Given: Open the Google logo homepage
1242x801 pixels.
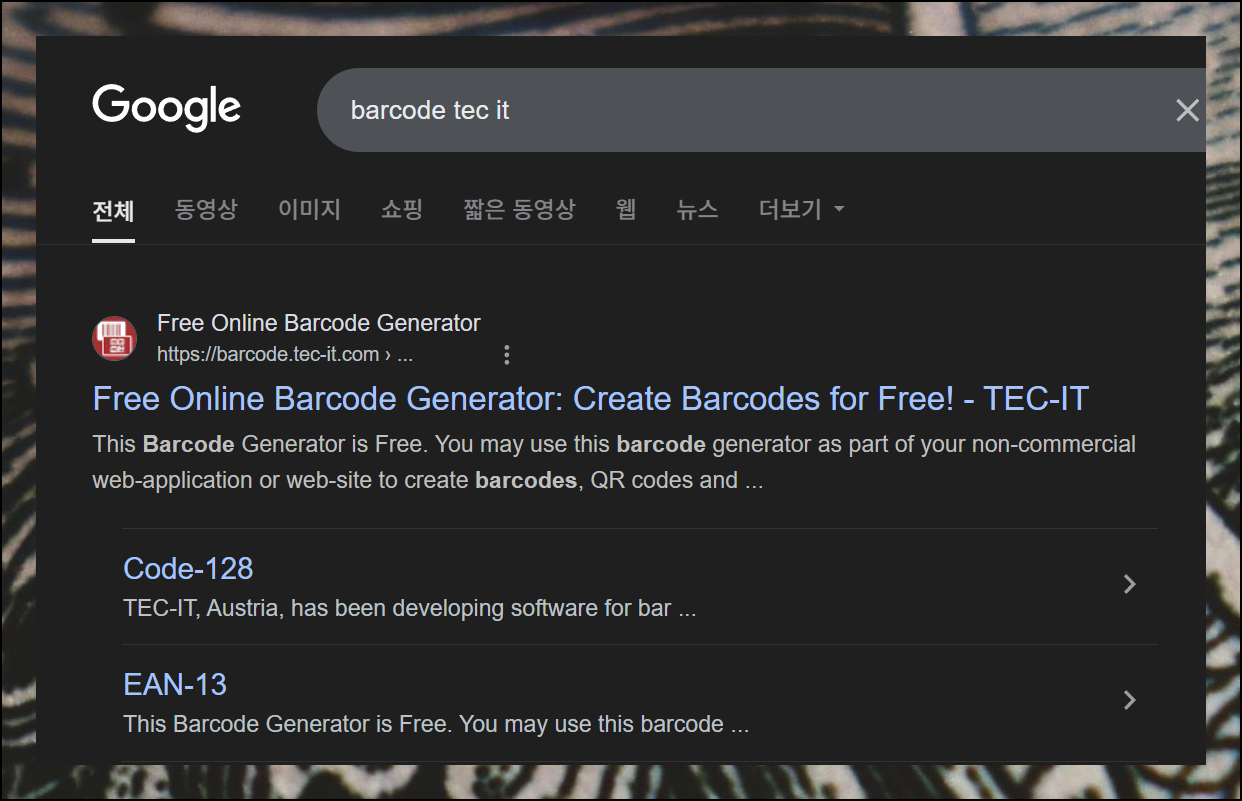Looking at the screenshot, I should 167,107.
